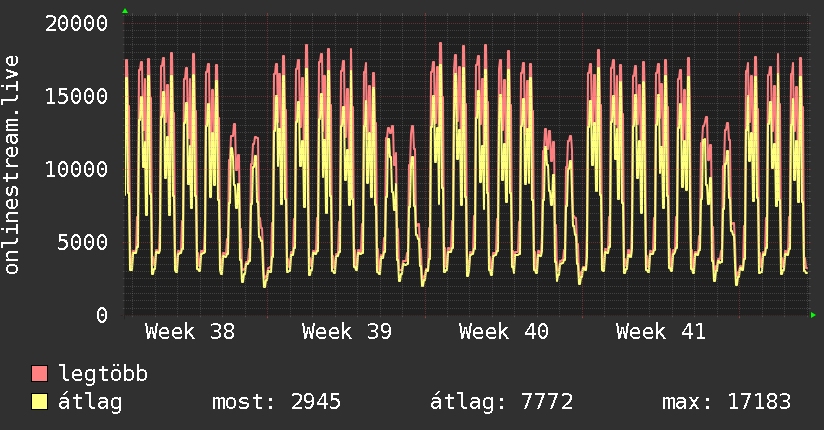Click the green arrow atop the y-axis
Viewport: 824px width, 430px height.
click(125, 11)
